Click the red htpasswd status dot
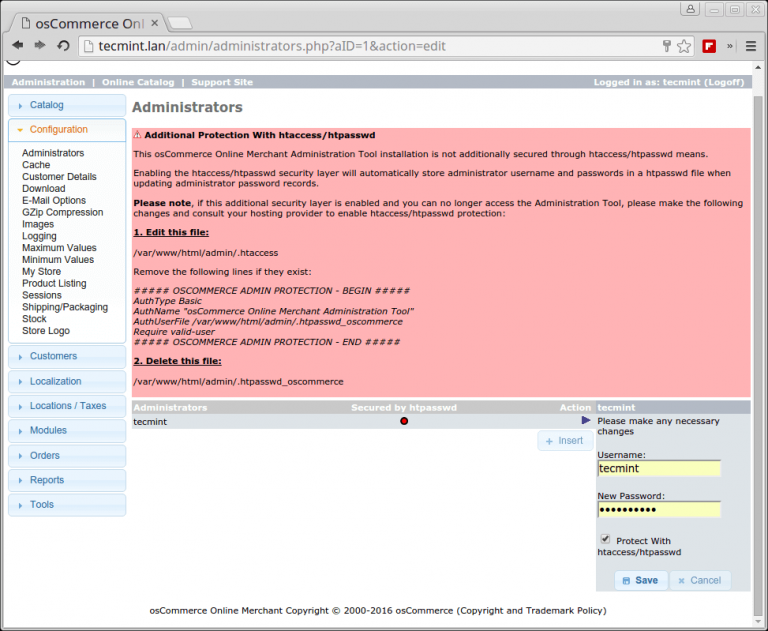 404,422
